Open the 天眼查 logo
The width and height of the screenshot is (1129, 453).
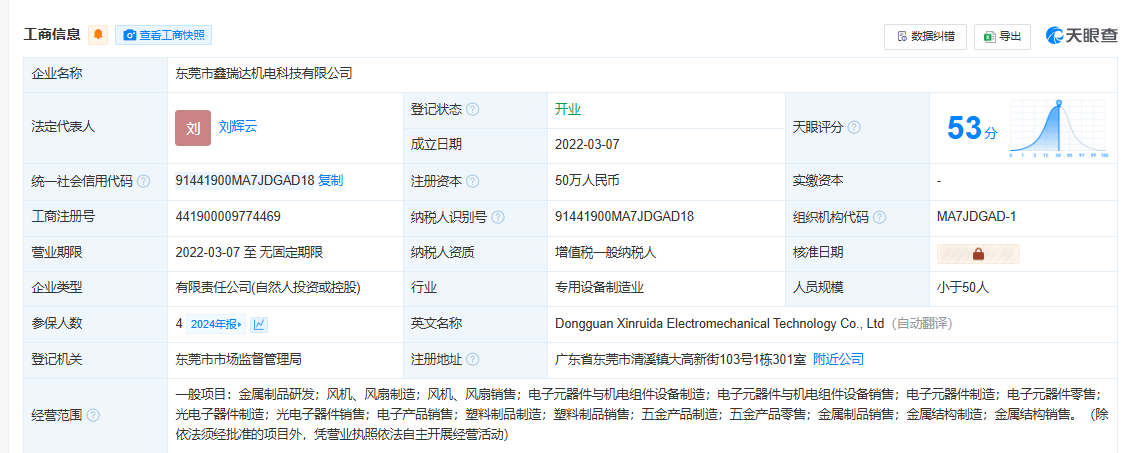[x=1081, y=35]
